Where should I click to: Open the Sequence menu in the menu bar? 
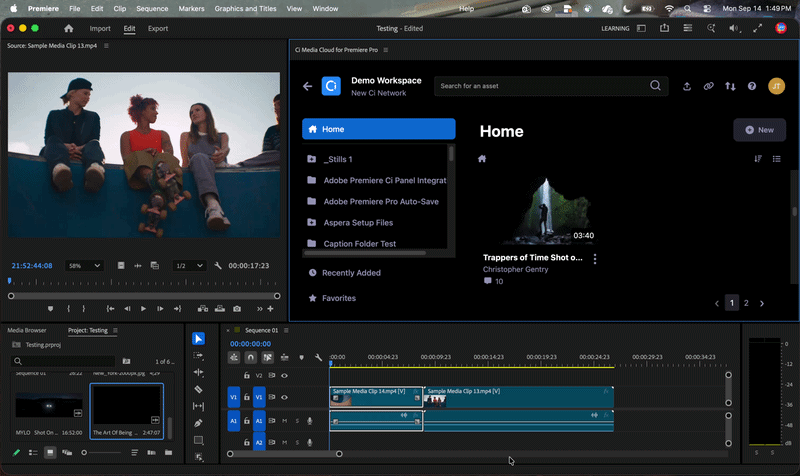[x=152, y=9]
